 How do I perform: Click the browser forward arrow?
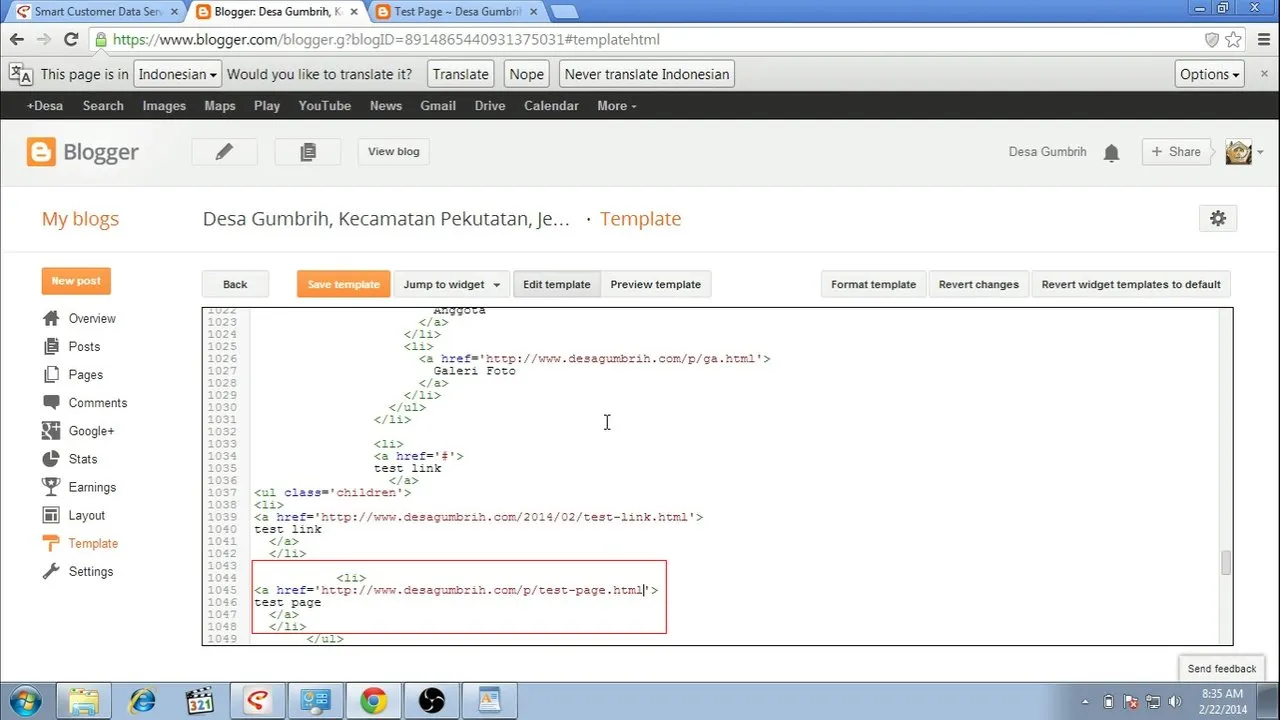(44, 40)
